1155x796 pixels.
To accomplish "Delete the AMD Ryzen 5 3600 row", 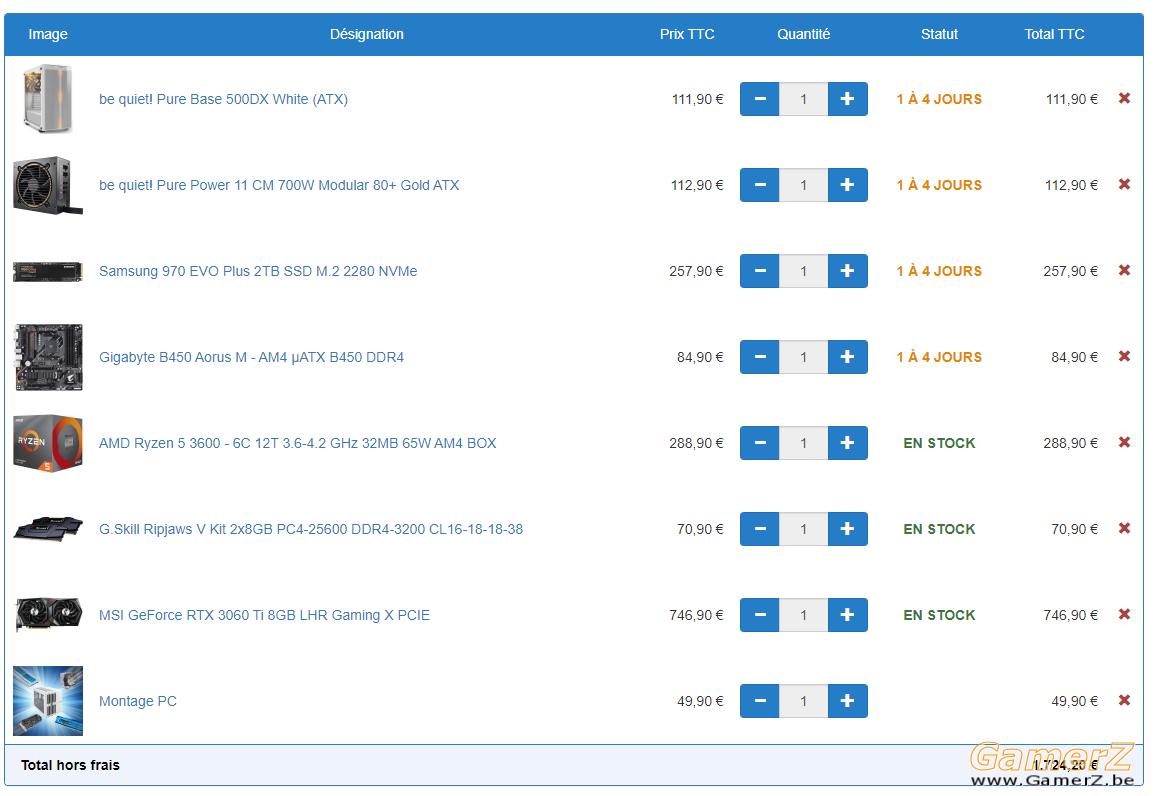I will 1124,443.
